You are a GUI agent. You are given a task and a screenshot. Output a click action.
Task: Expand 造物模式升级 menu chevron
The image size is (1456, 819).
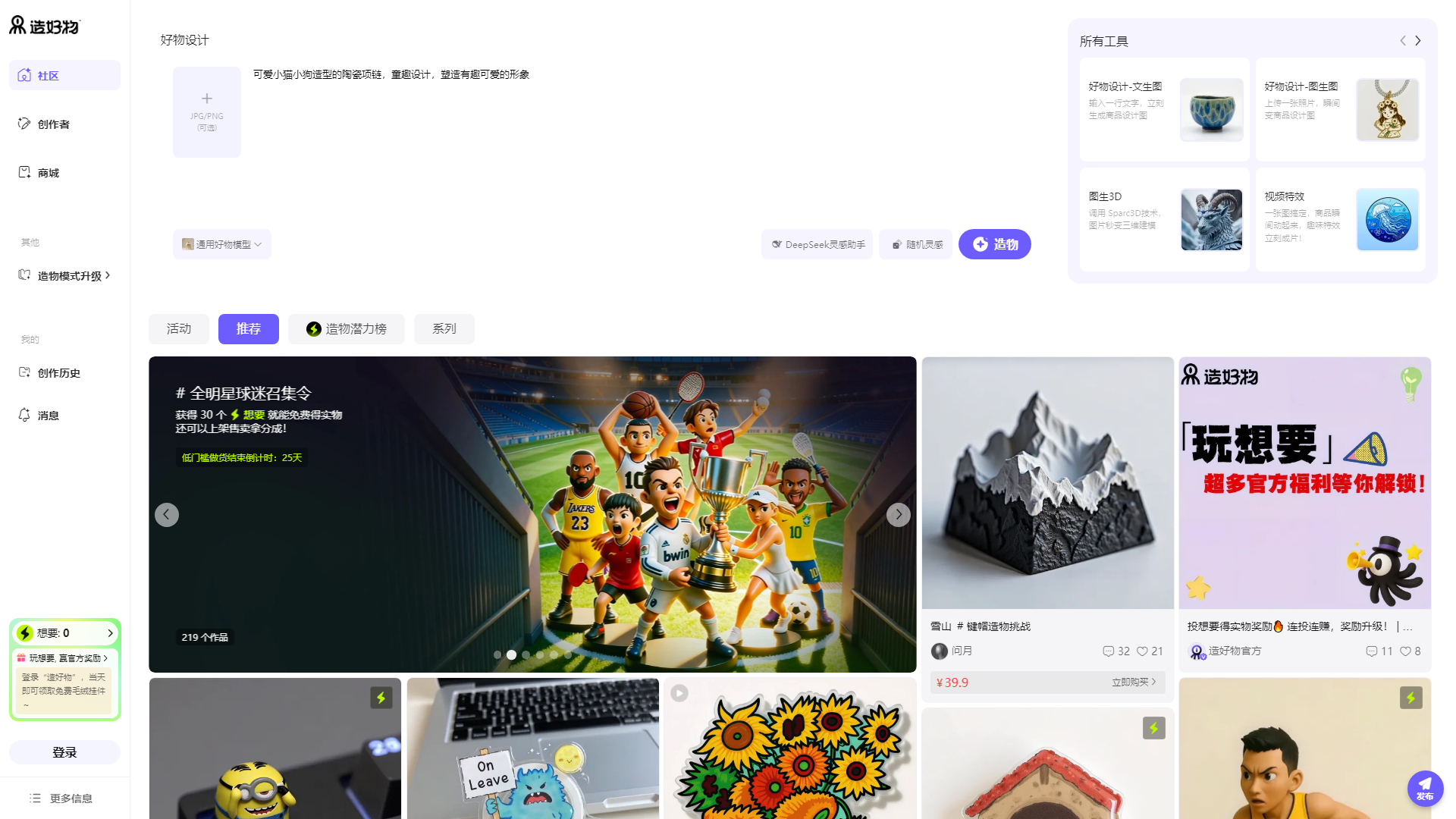coord(108,275)
